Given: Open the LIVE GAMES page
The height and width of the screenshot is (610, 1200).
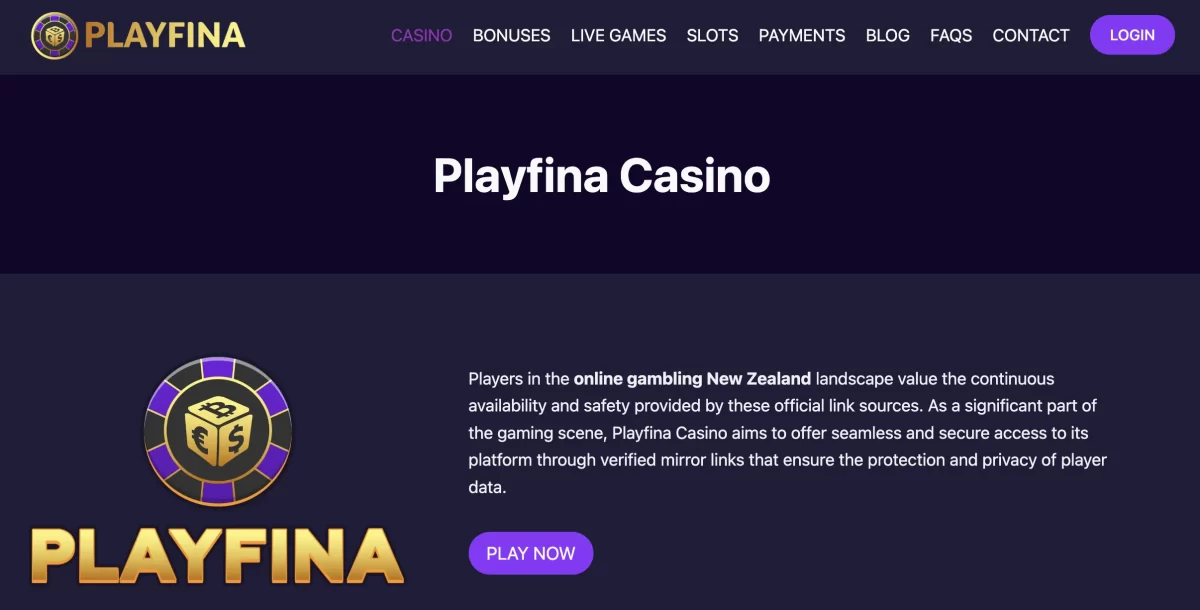Looking at the screenshot, I should pos(618,35).
